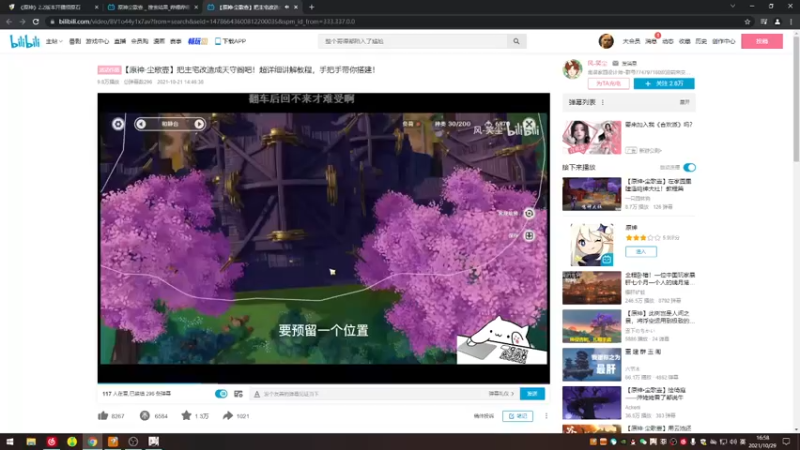Click the video progress bar

point(323,383)
